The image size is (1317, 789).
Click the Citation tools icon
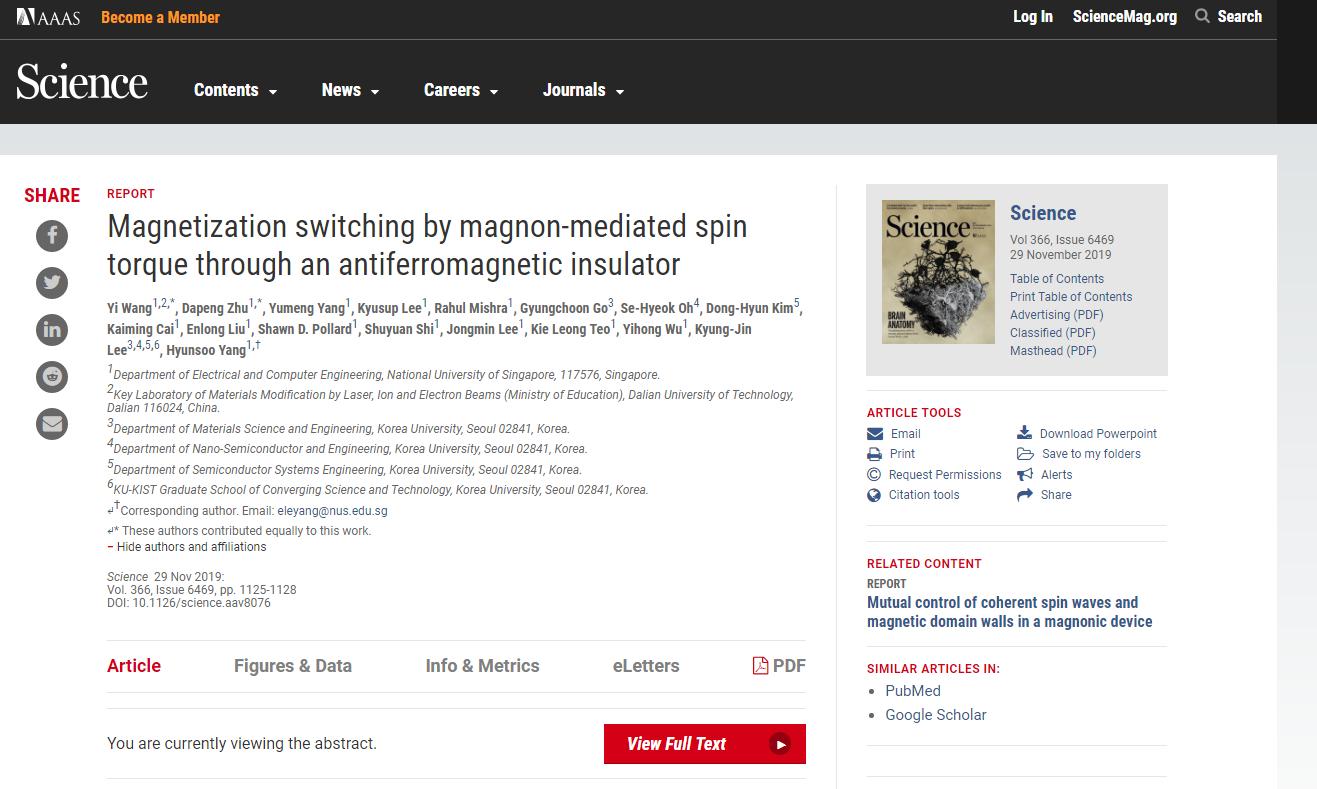[874, 494]
